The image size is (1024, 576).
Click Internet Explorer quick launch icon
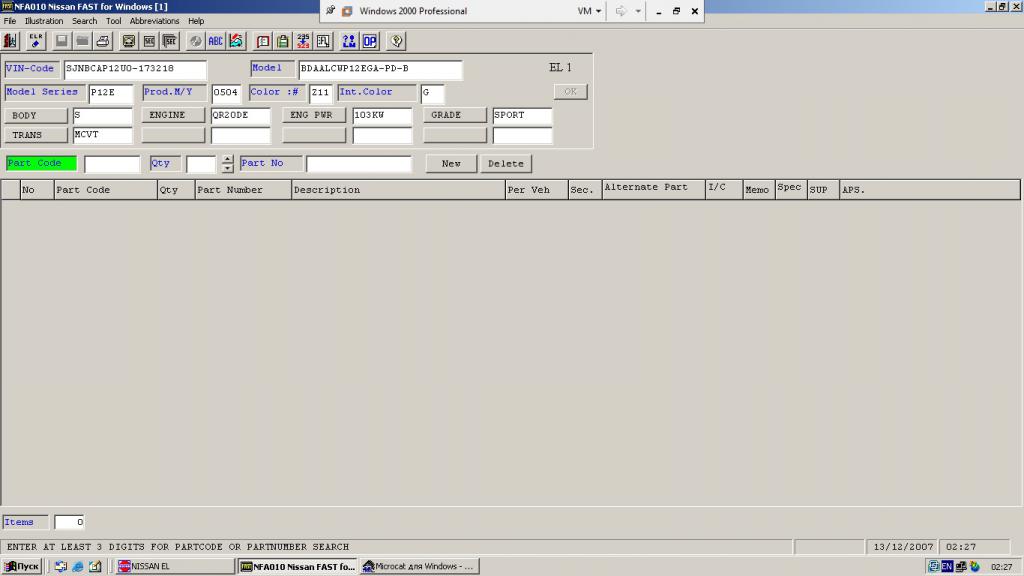click(x=78, y=566)
